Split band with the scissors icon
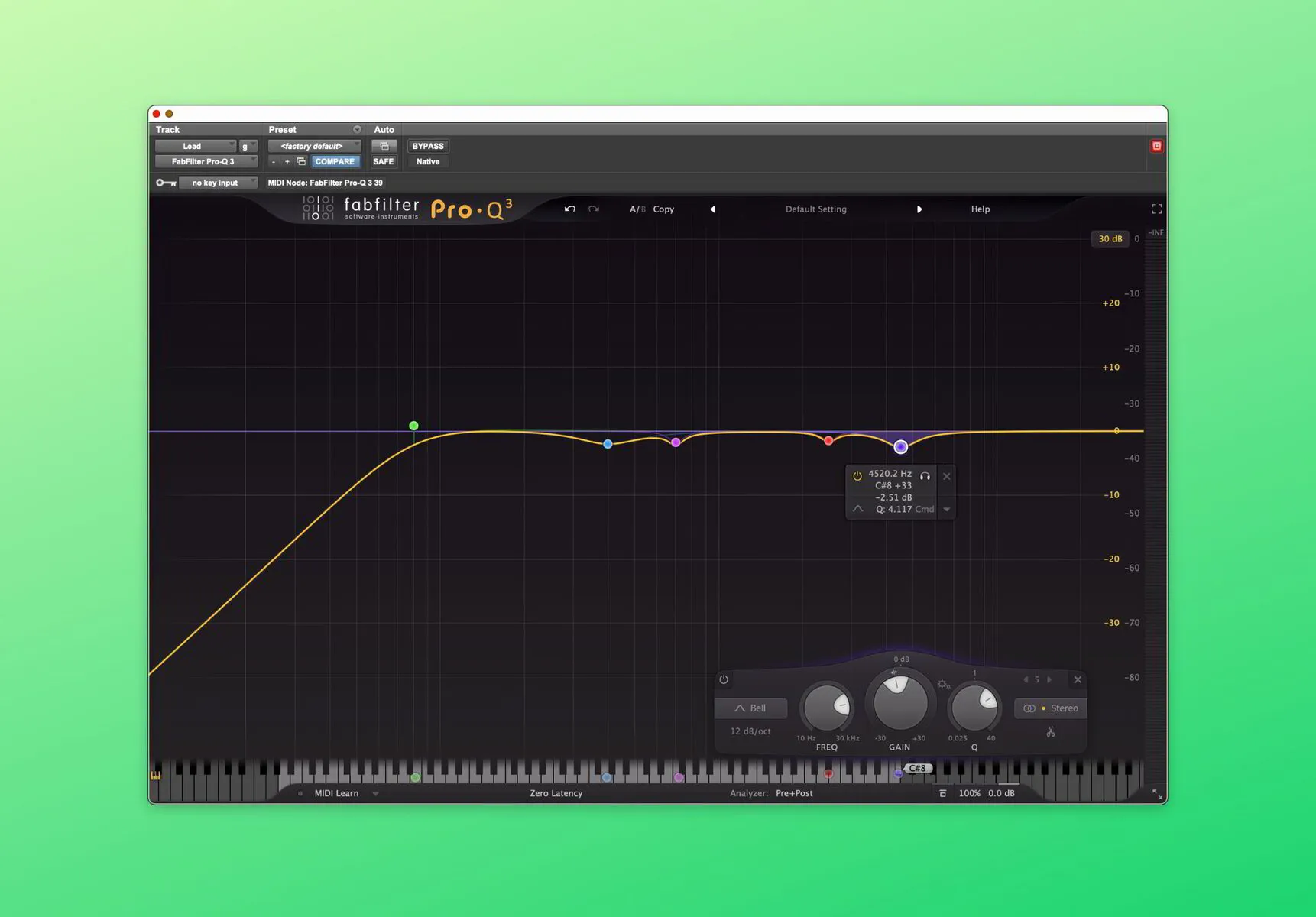Viewport: 1316px width, 917px height. pyautogui.click(x=1050, y=732)
